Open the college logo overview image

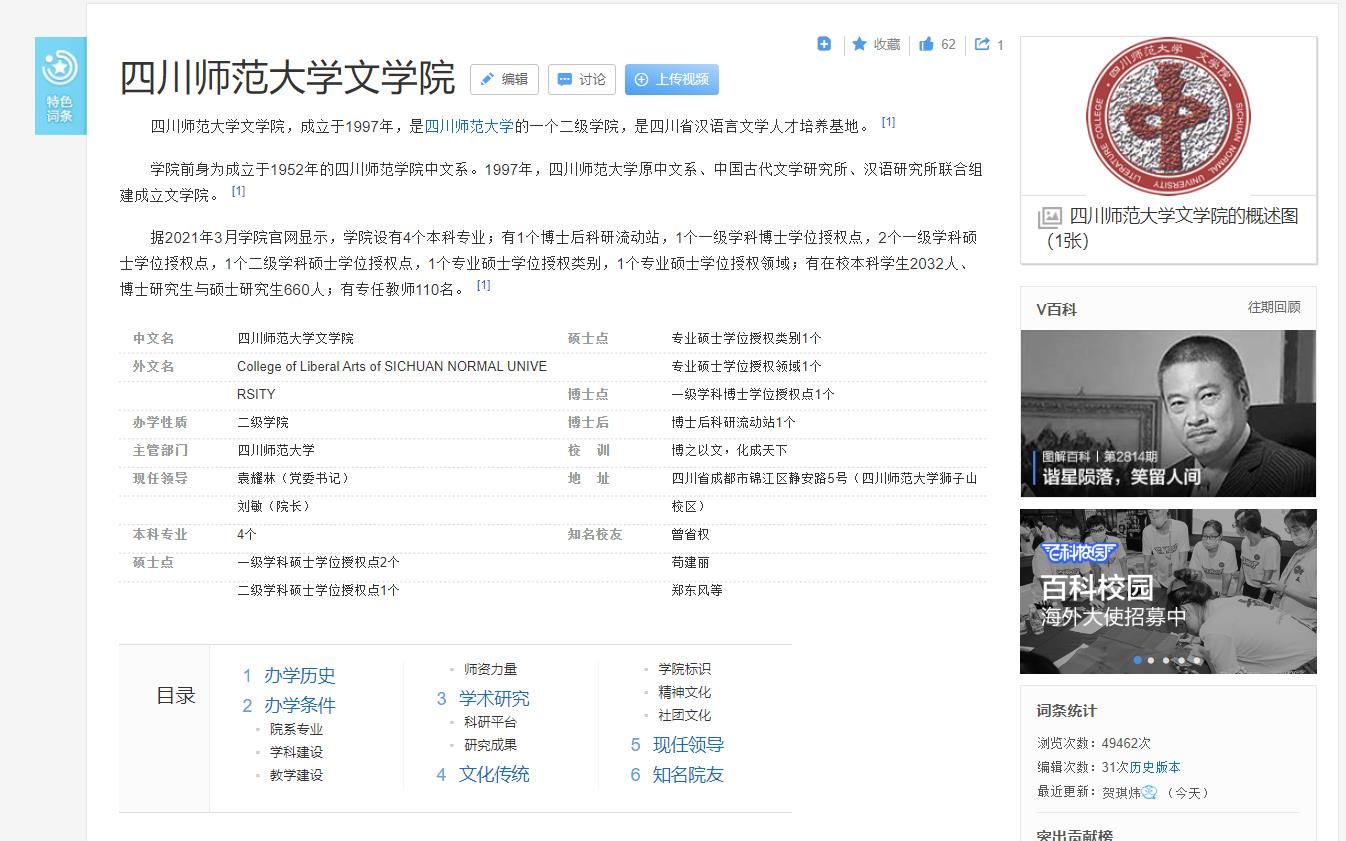1168,116
